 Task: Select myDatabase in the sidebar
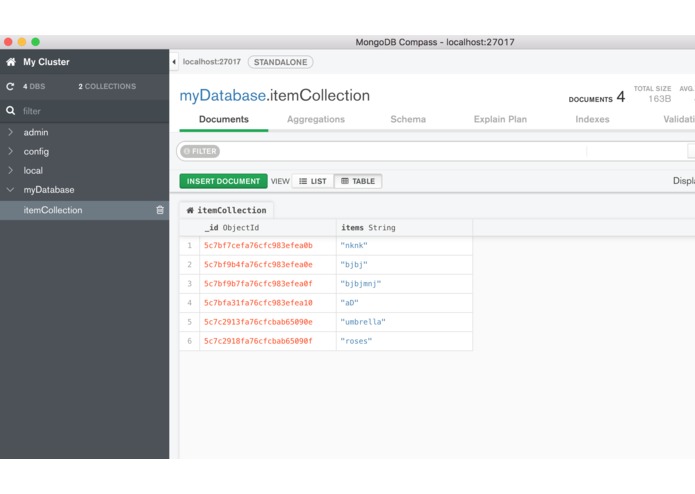[49, 190]
